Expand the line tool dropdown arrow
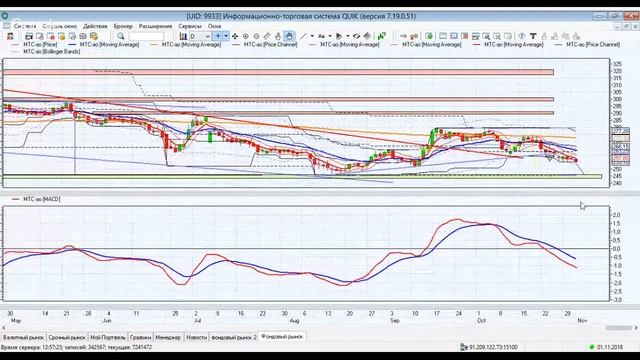The height and width of the screenshot is (360, 640). tap(312, 36)
